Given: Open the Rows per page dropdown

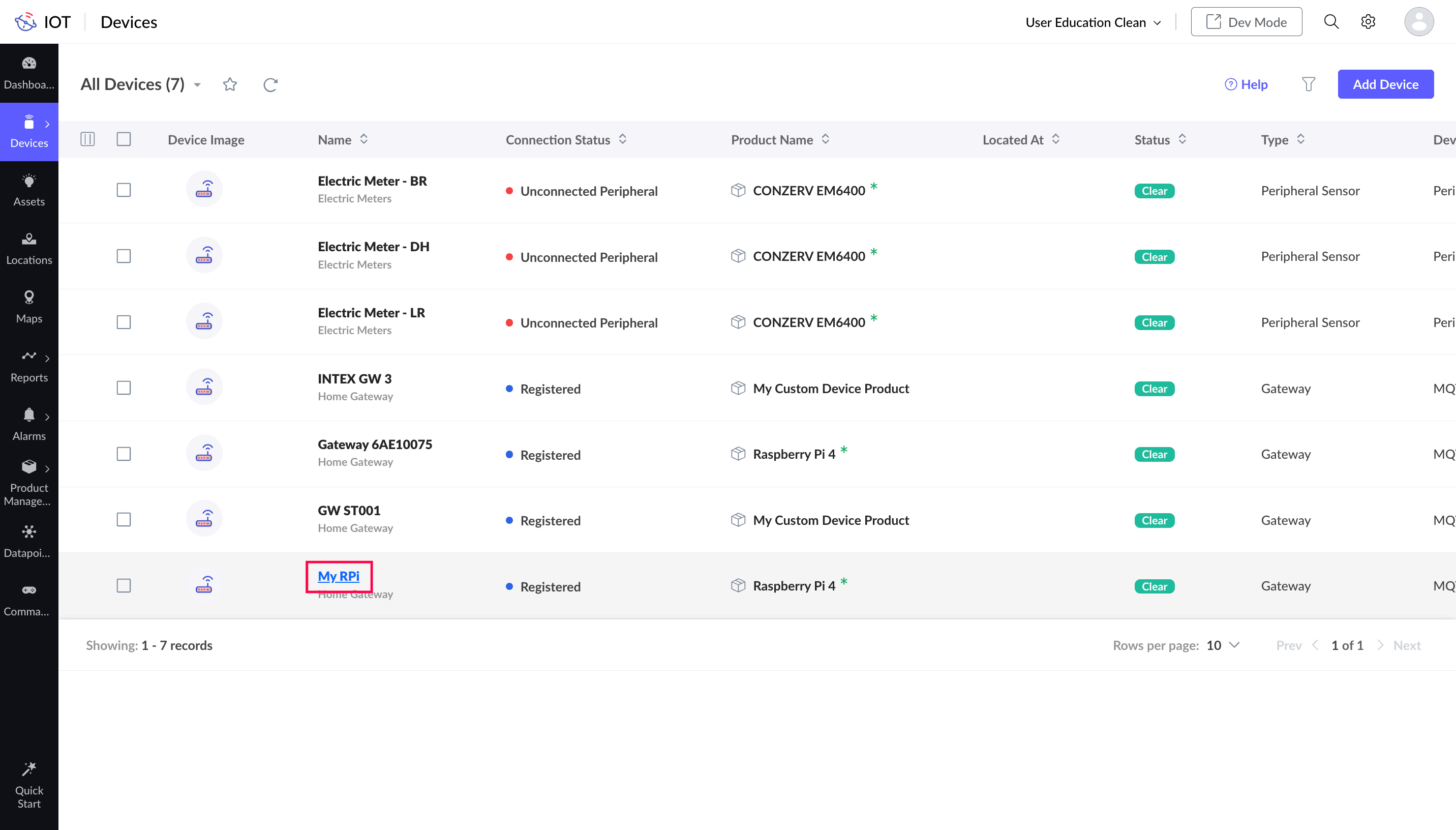Looking at the screenshot, I should click(x=1223, y=645).
